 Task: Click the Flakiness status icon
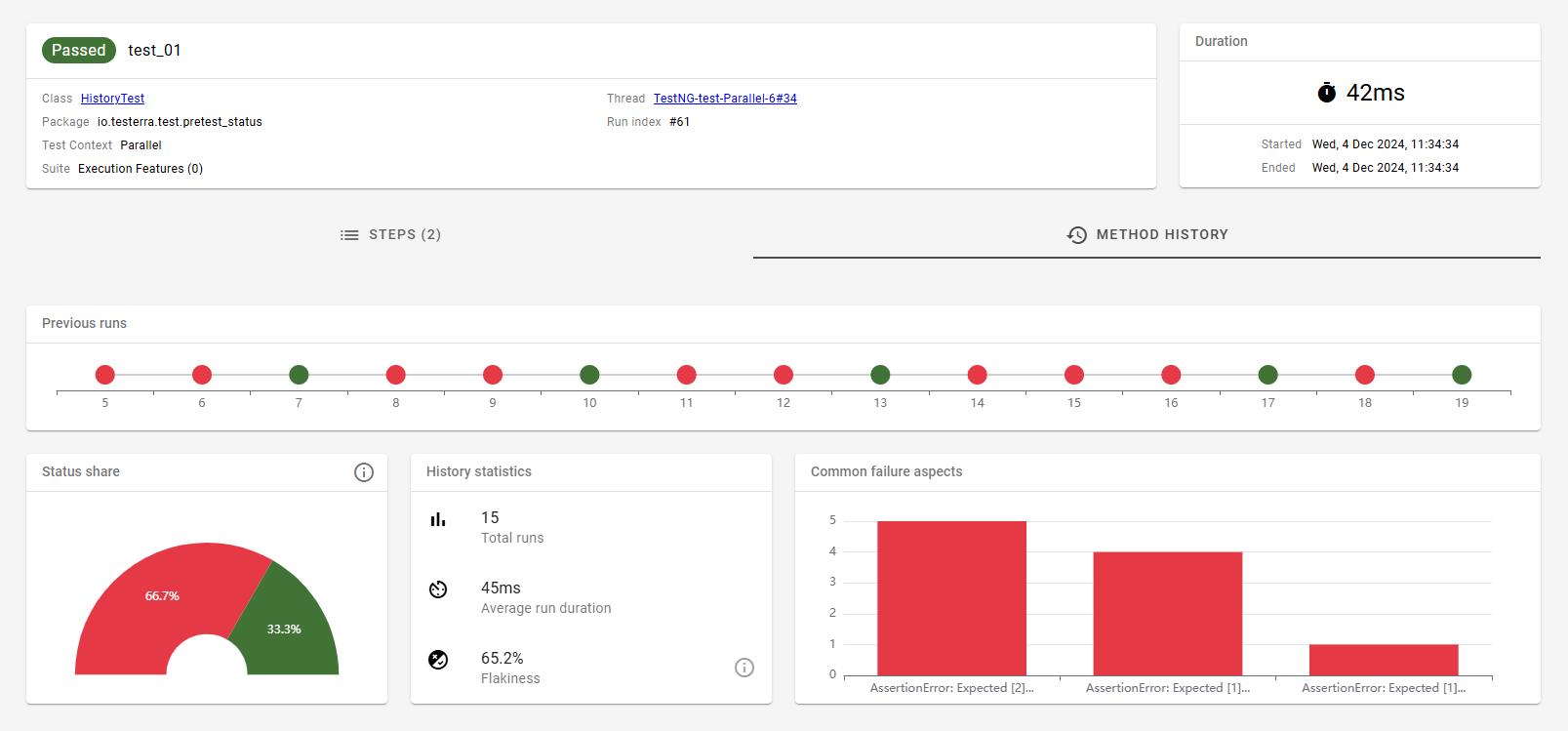click(x=438, y=660)
